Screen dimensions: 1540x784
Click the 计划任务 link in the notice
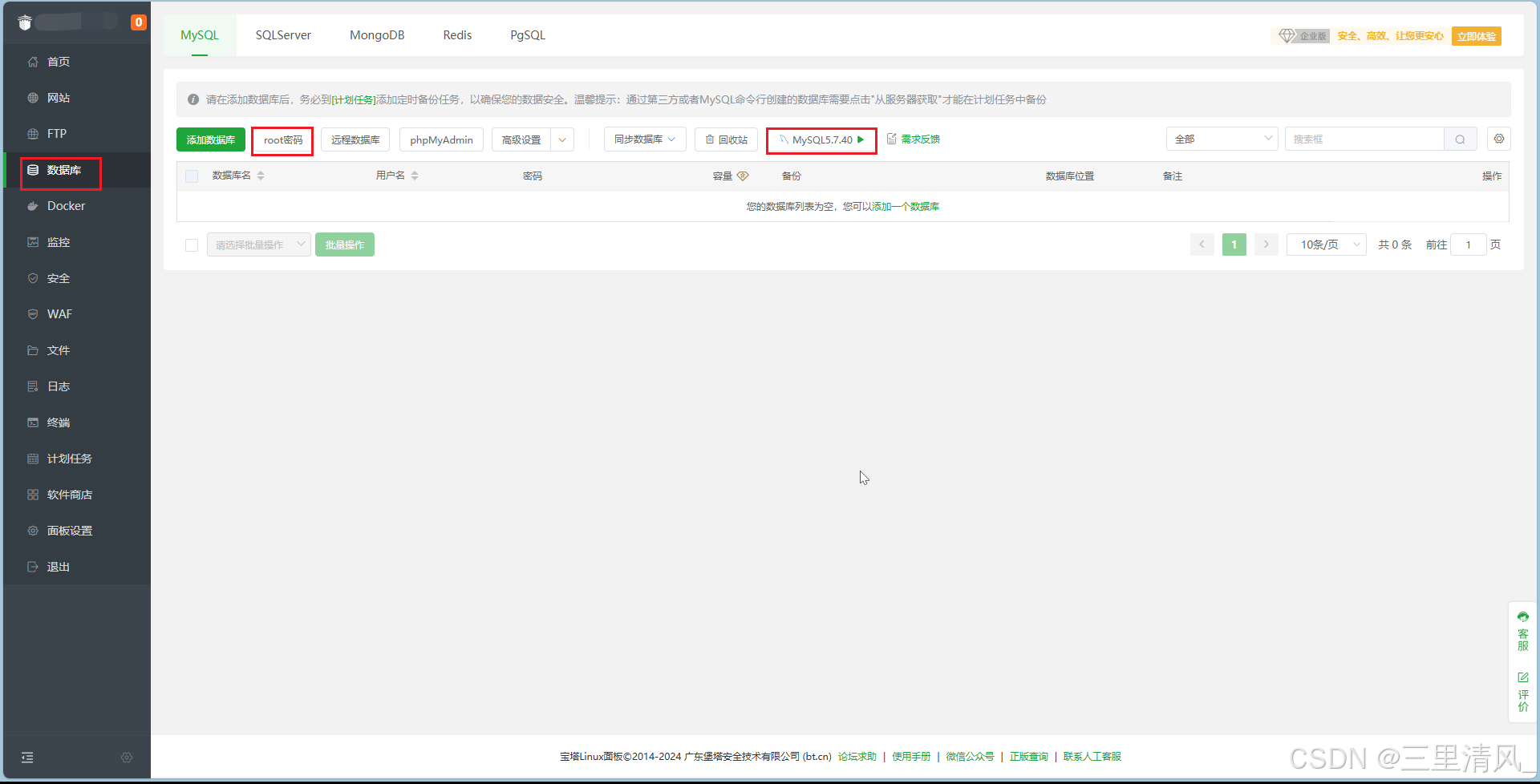click(x=354, y=99)
